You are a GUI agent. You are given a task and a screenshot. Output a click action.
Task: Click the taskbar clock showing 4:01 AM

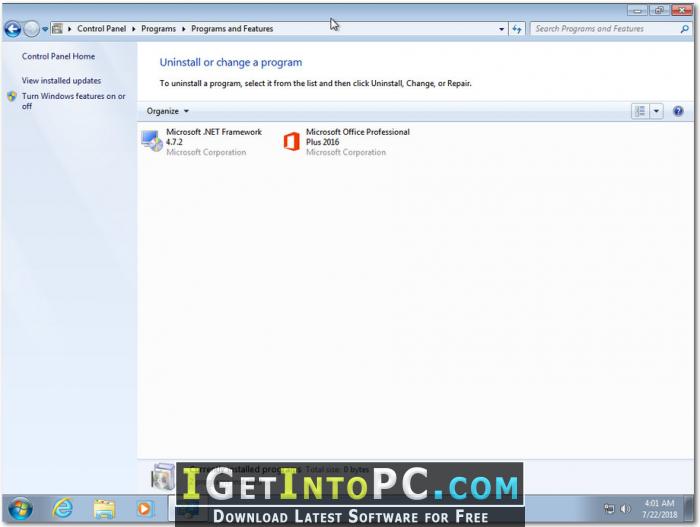659,509
